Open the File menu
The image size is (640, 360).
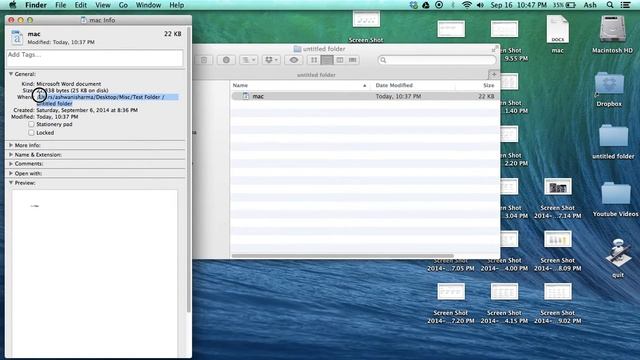(61, 5)
